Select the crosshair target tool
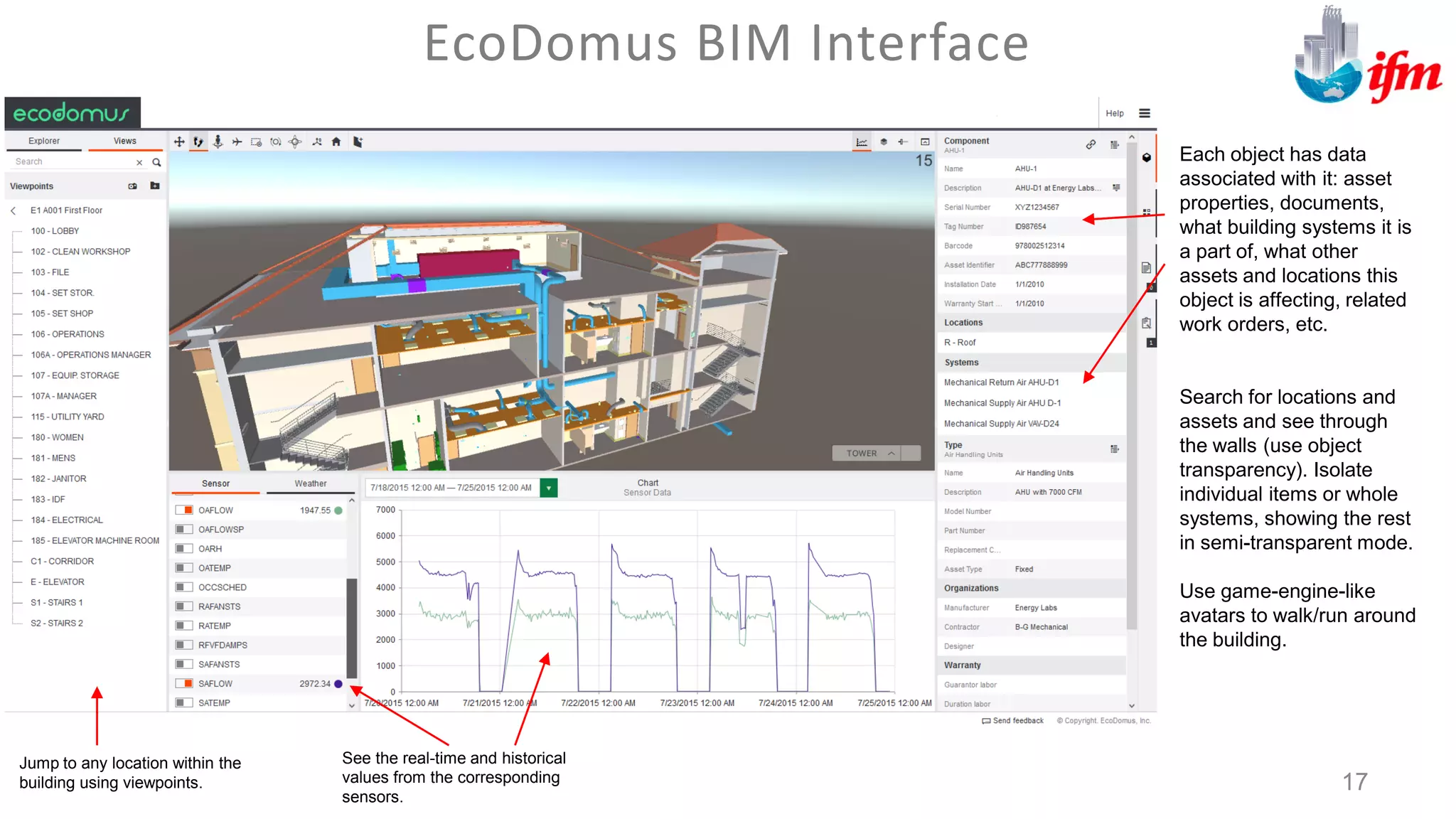The height and width of the screenshot is (819, 1456). point(295,142)
